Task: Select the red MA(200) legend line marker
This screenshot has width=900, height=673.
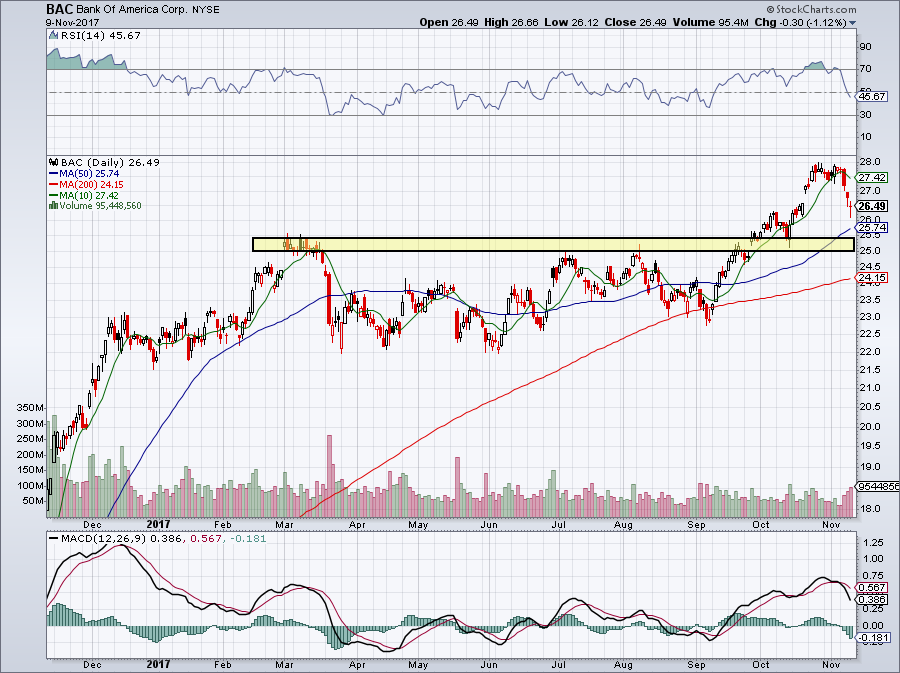Action: (53, 184)
